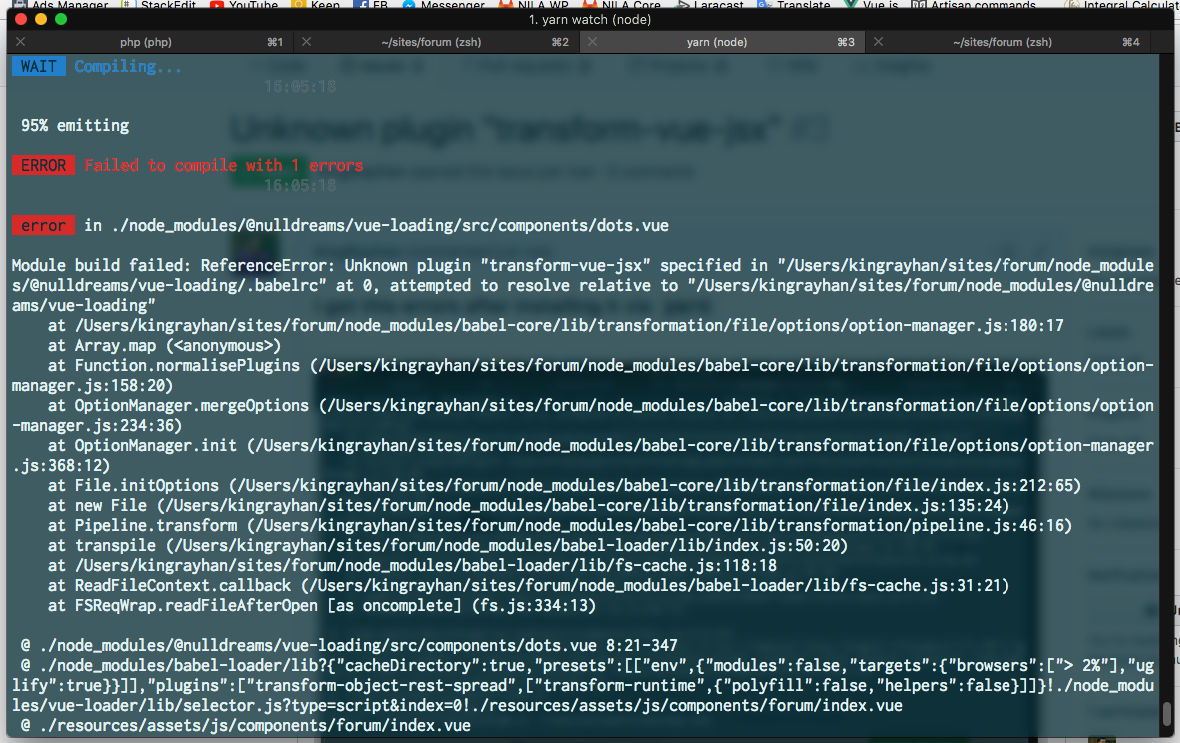Viewport: 1180px width, 743px height.
Task: Click the fs-cache.js:118:18 stack line
Action: click(x=412, y=565)
